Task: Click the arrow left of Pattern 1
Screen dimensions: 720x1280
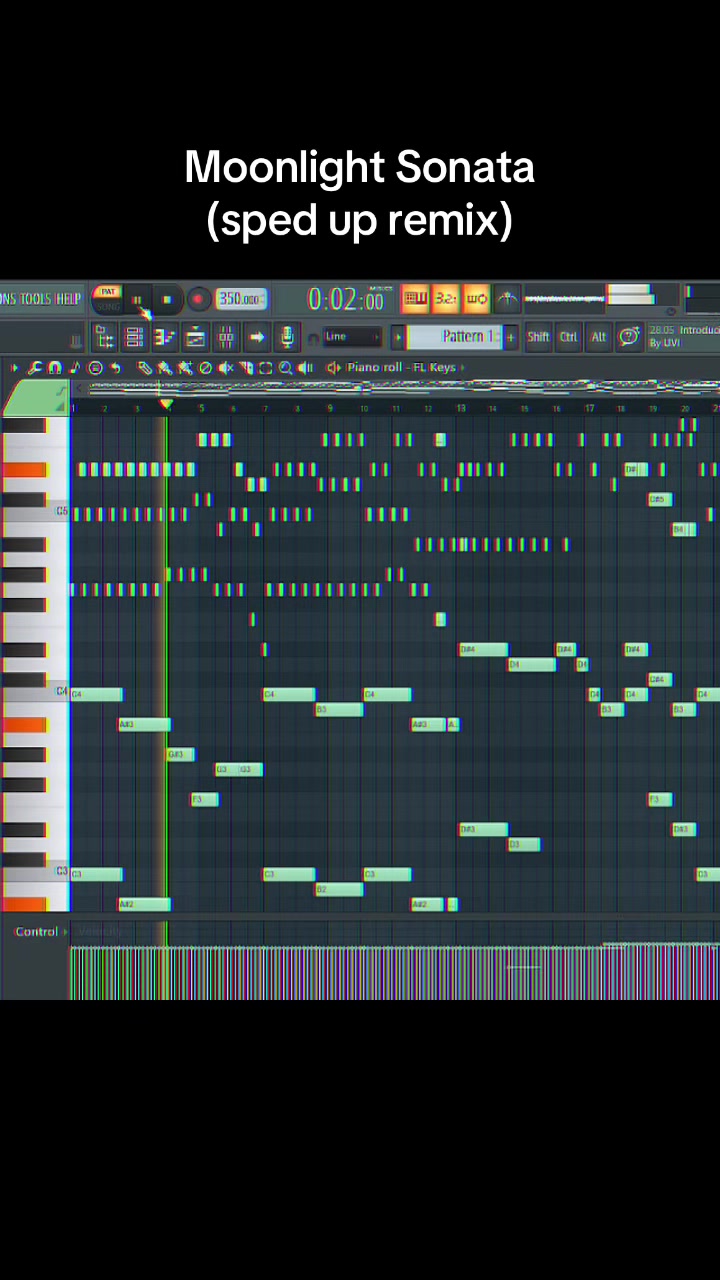Action: coord(398,336)
